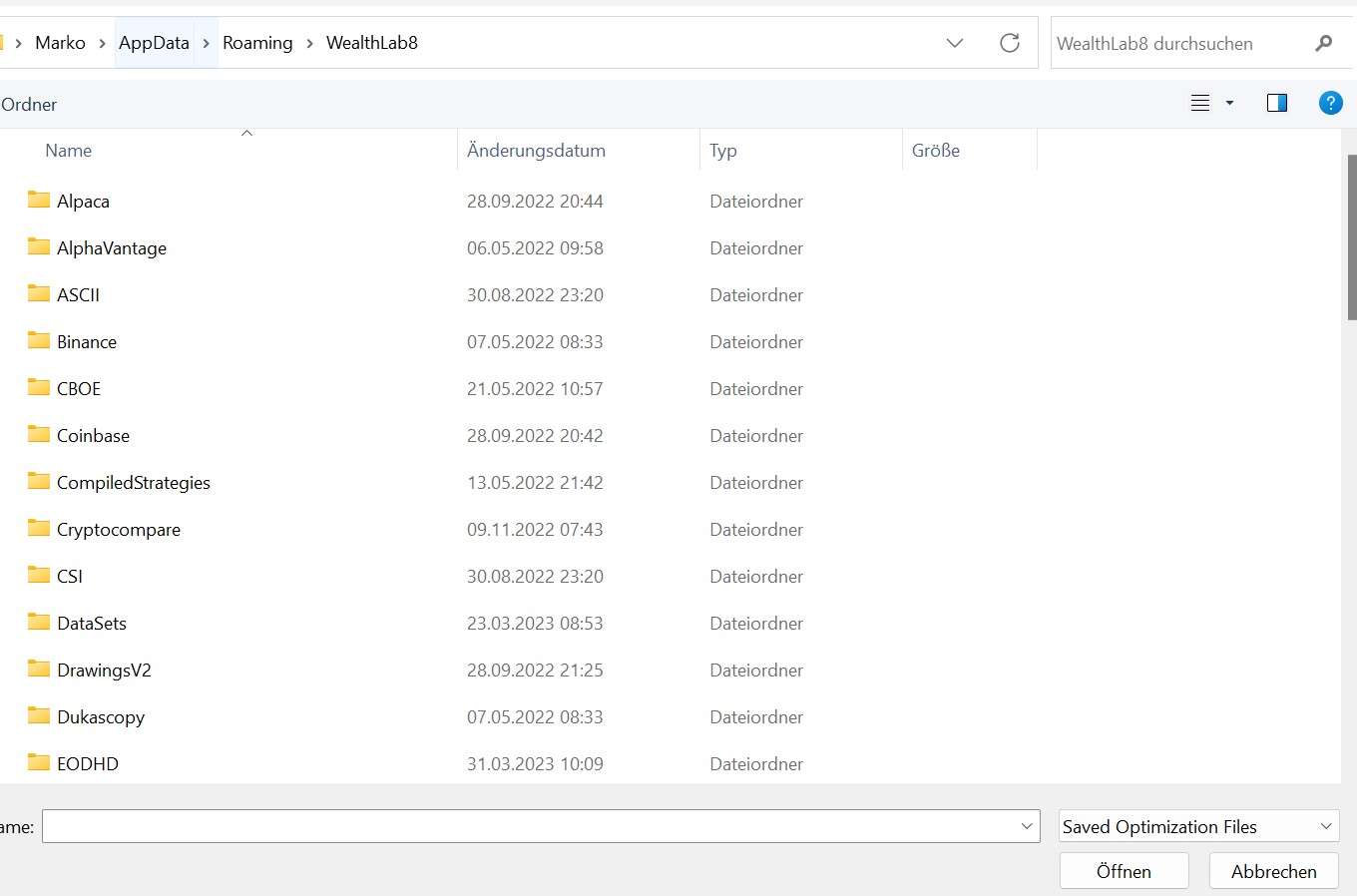Click the AlphaVantage folder name
Viewport: 1357px width, 896px height.
pyautogui.click(x=112, y=247)
